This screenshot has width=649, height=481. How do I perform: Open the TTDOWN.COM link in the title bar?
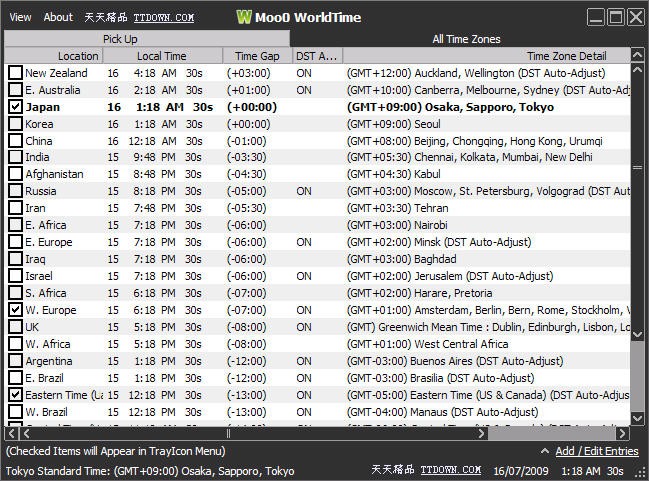pos(163,18)
